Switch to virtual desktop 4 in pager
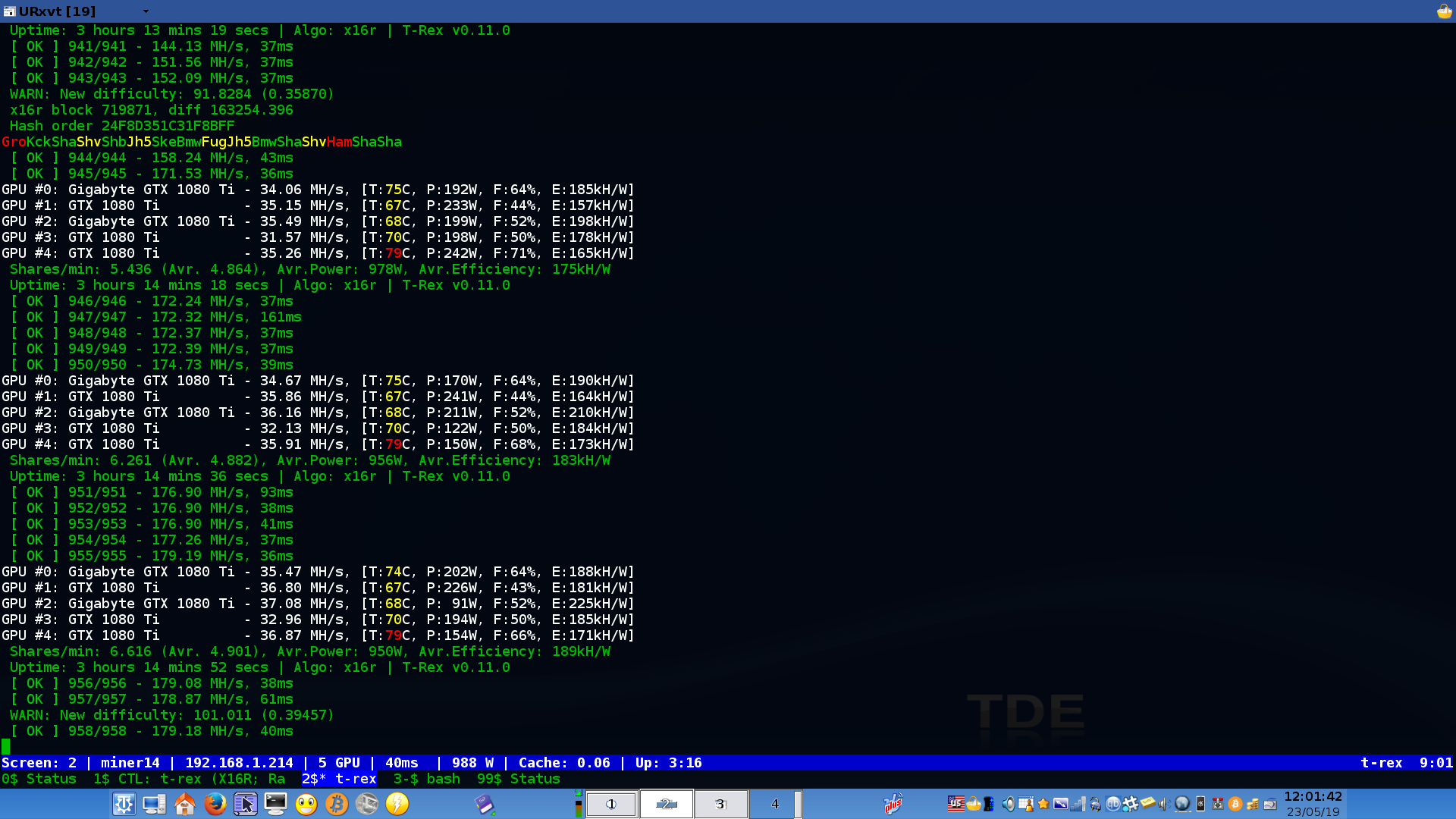This screenshot has width=1456, height=819. 775,804
